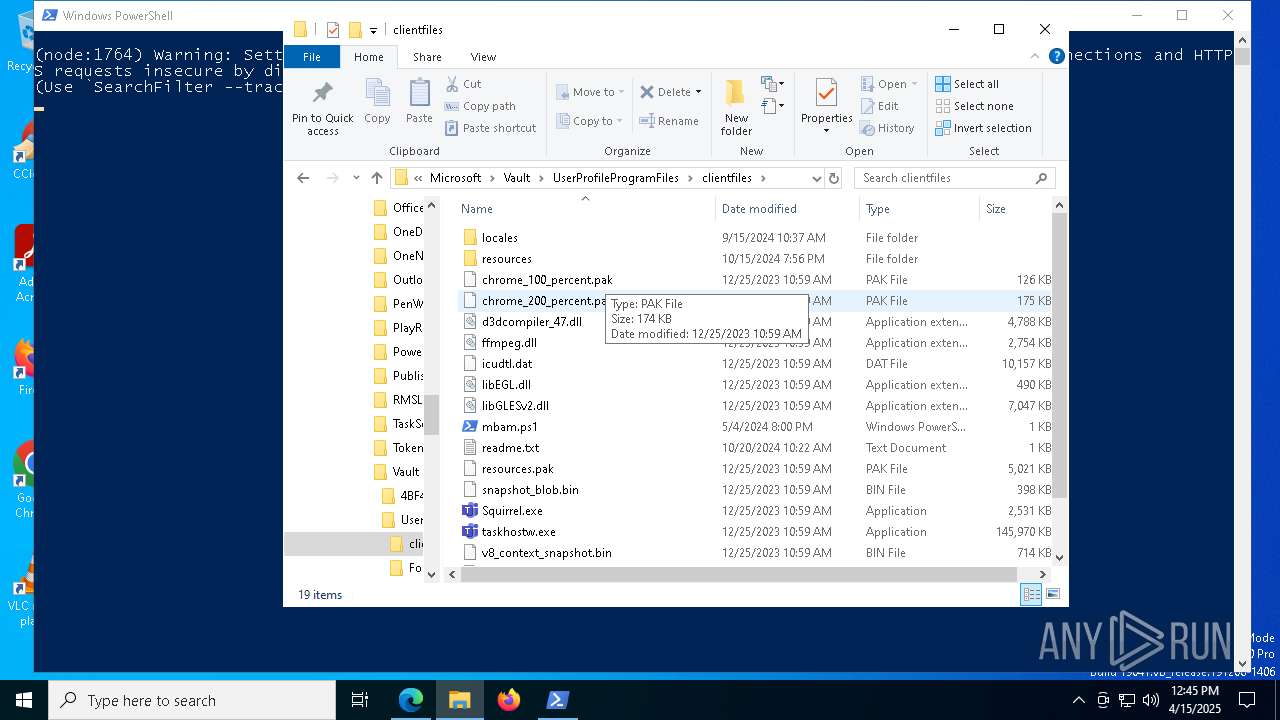Click Edit in Open group
Screen dimensions: 1280x720
coord(879,106)
